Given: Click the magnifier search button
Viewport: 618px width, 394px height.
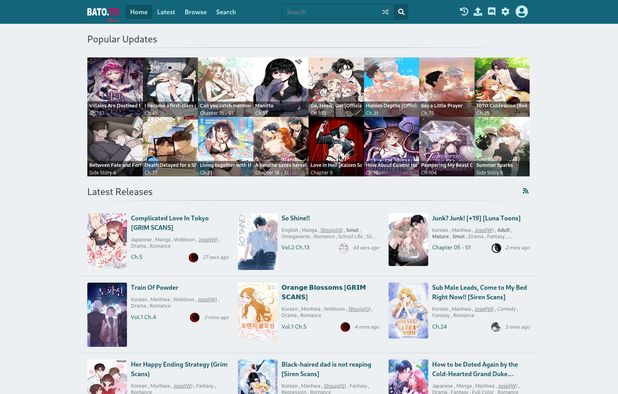Looking at the screenshot, I should 401,12.
